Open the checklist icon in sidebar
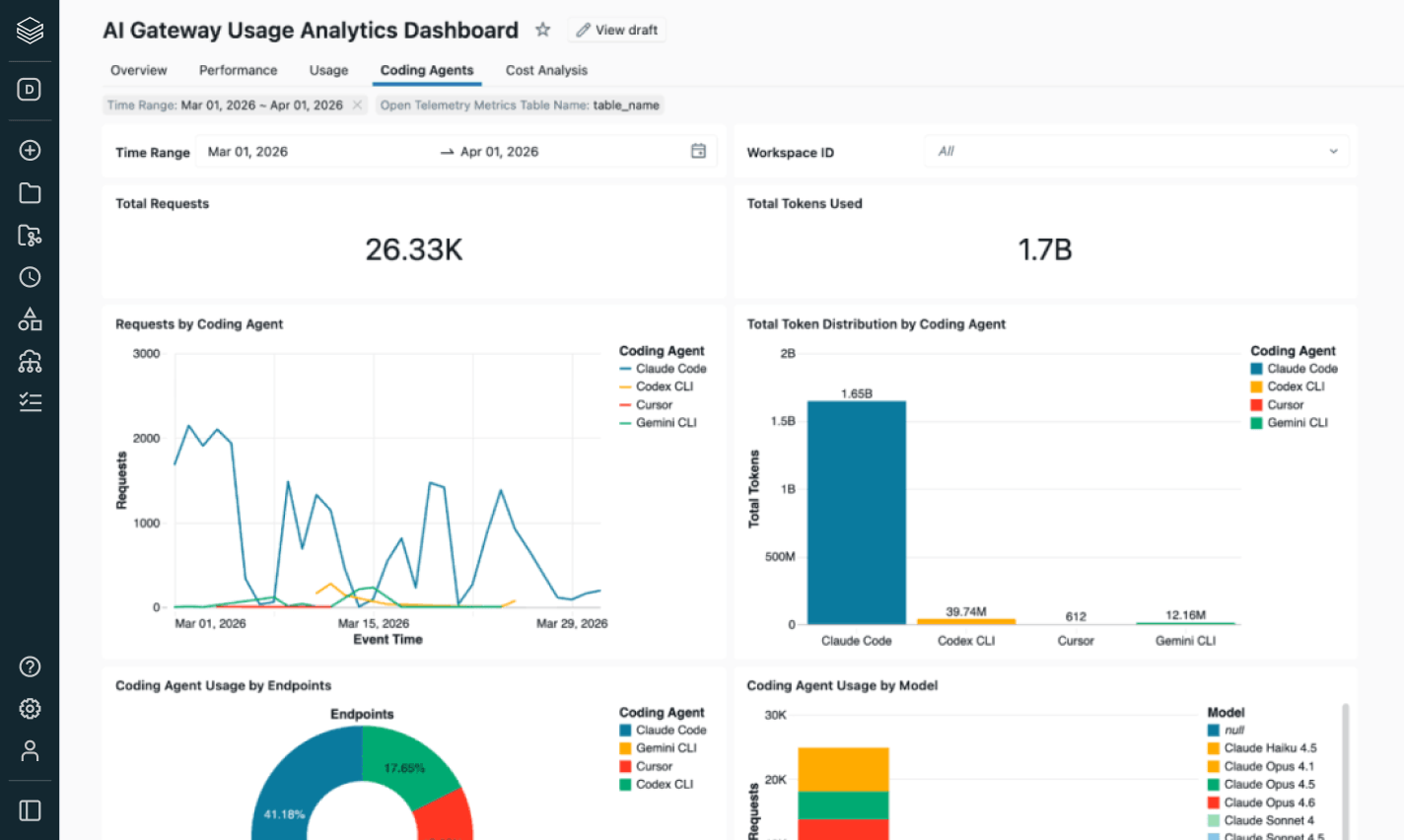Screen dimensions: 1404x840 tap(30, 402)
